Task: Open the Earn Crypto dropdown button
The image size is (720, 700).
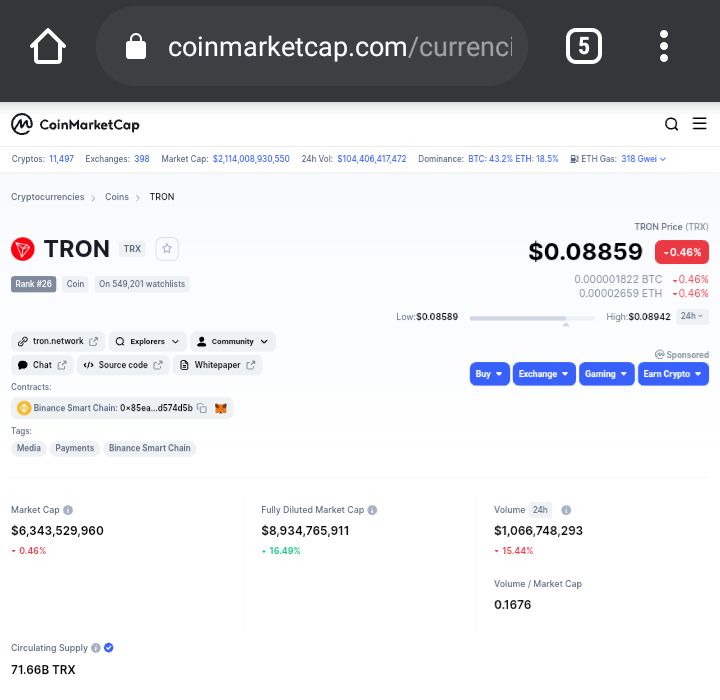Action: pos(673,374)
